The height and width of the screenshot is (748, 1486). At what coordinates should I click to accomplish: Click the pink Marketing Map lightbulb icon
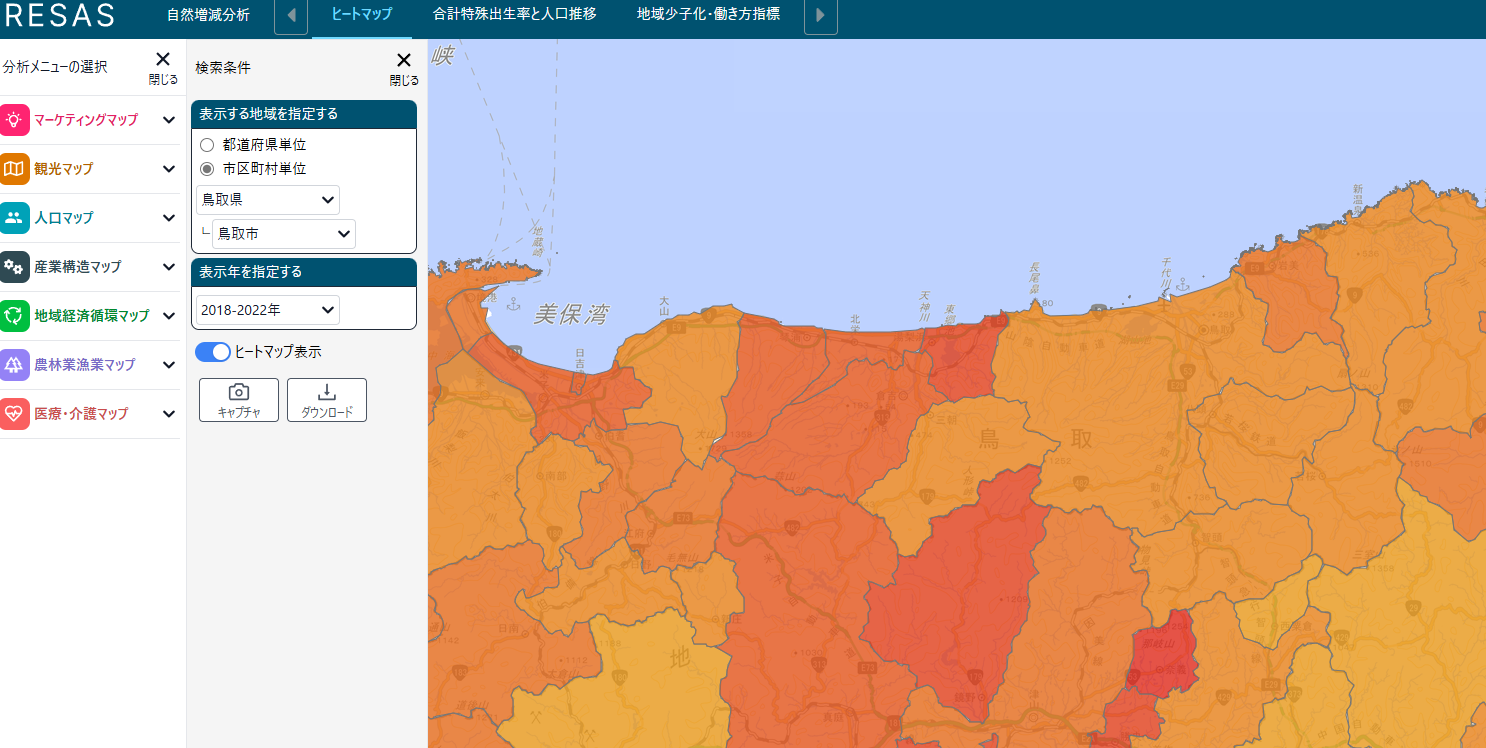click(x=14, y=120)
